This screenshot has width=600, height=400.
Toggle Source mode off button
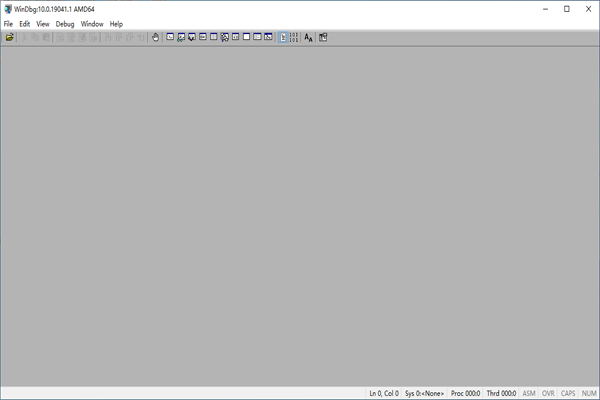point(294,37)
